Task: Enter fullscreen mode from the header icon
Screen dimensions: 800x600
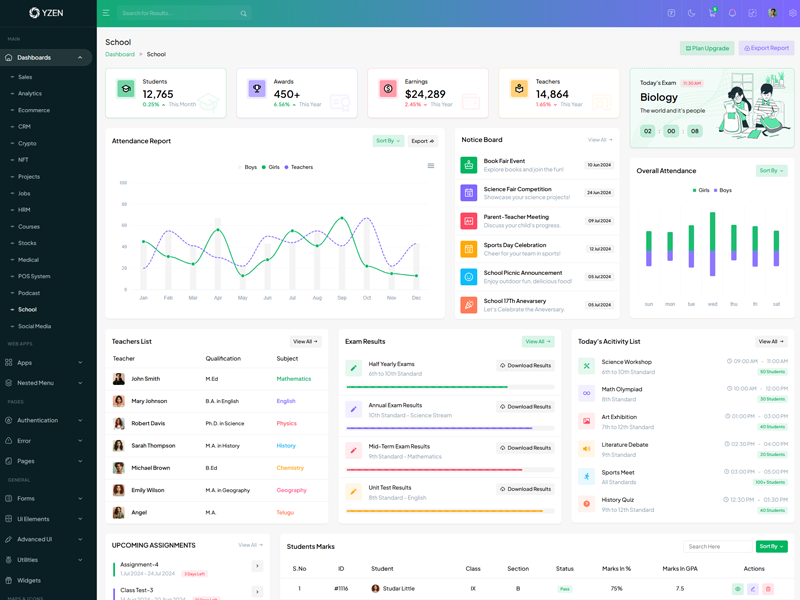Action: coord(752,13)
